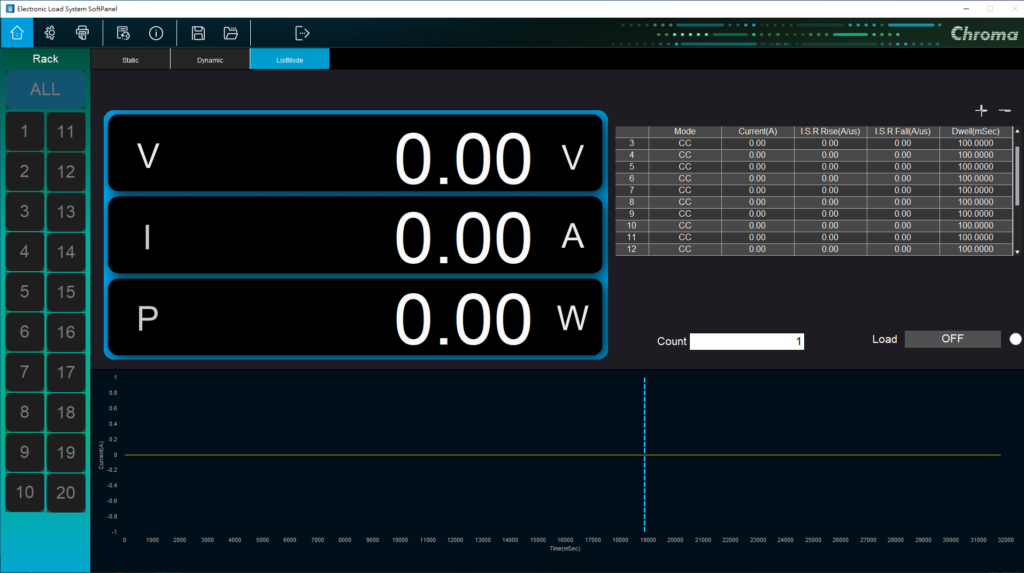
Task: Click the printer icon in toolbar
Action: (82, 33)
